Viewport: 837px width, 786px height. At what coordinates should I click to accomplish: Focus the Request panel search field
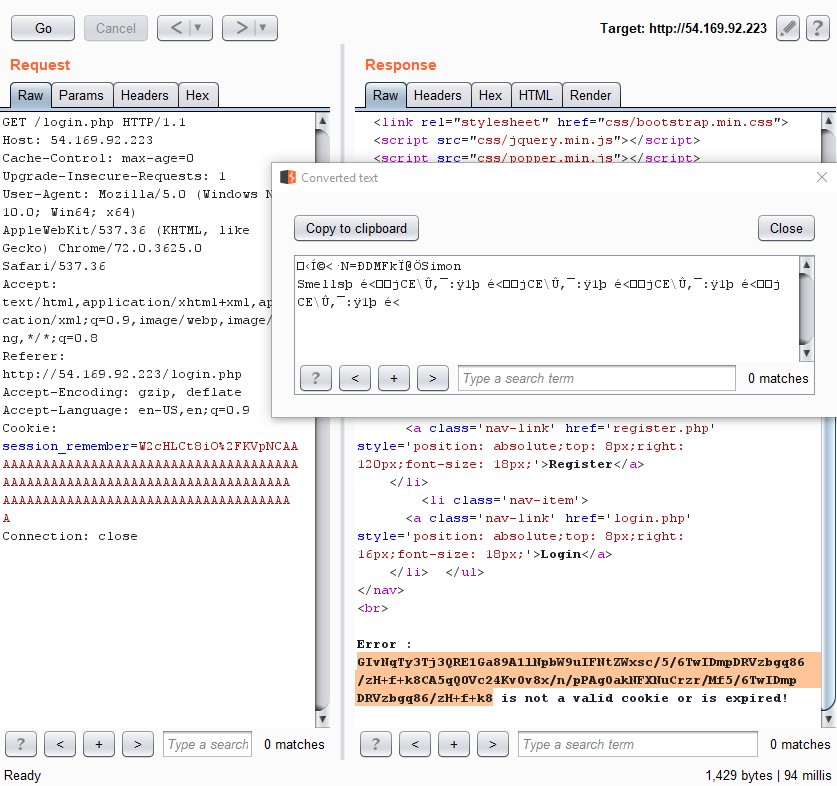click(x=208, y=744)
